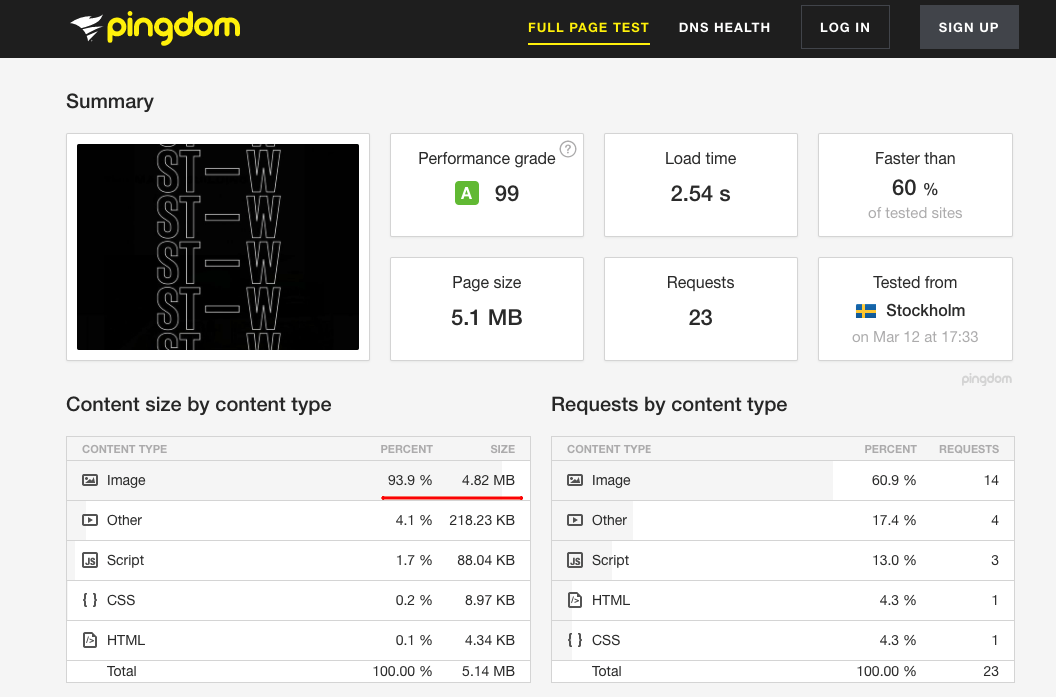1056x697 pixels.
Task: Open the Full Page Test tab
Action: pos(589,28)
